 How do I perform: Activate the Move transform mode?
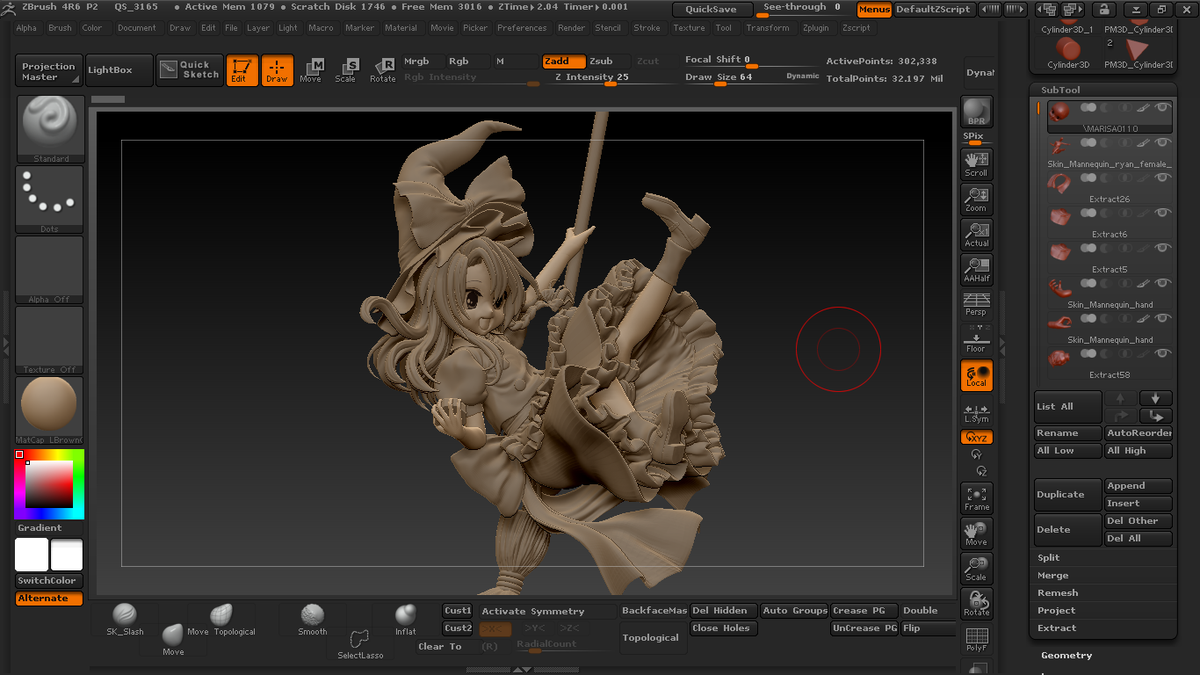pos(311,69)
